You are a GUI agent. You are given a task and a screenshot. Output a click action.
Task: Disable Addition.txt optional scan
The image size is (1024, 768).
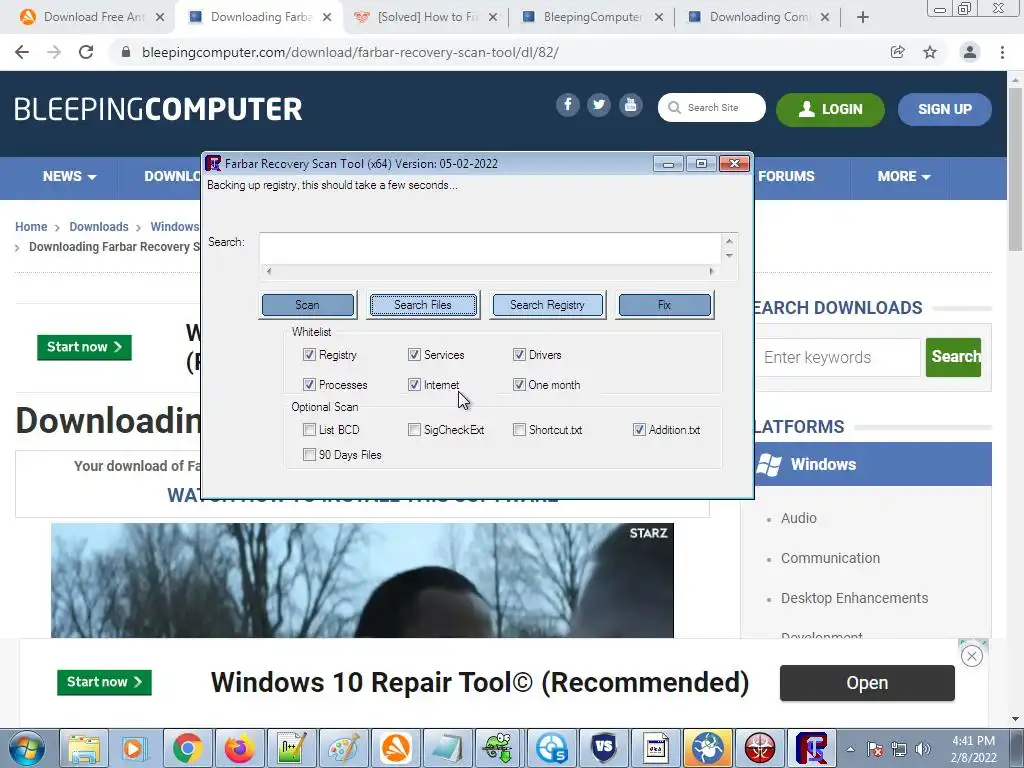coord(639,430)
